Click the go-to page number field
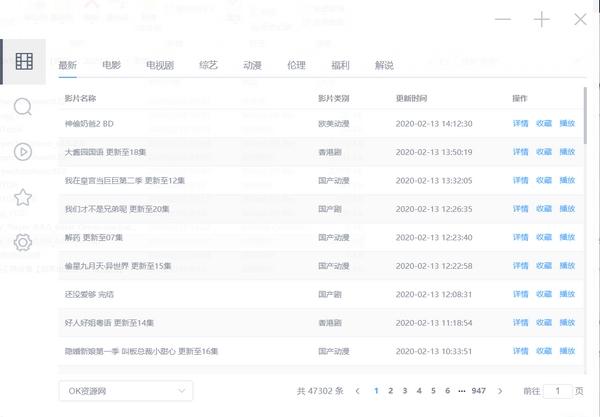Screen dimensions: 600x417 tap(558, 391)
